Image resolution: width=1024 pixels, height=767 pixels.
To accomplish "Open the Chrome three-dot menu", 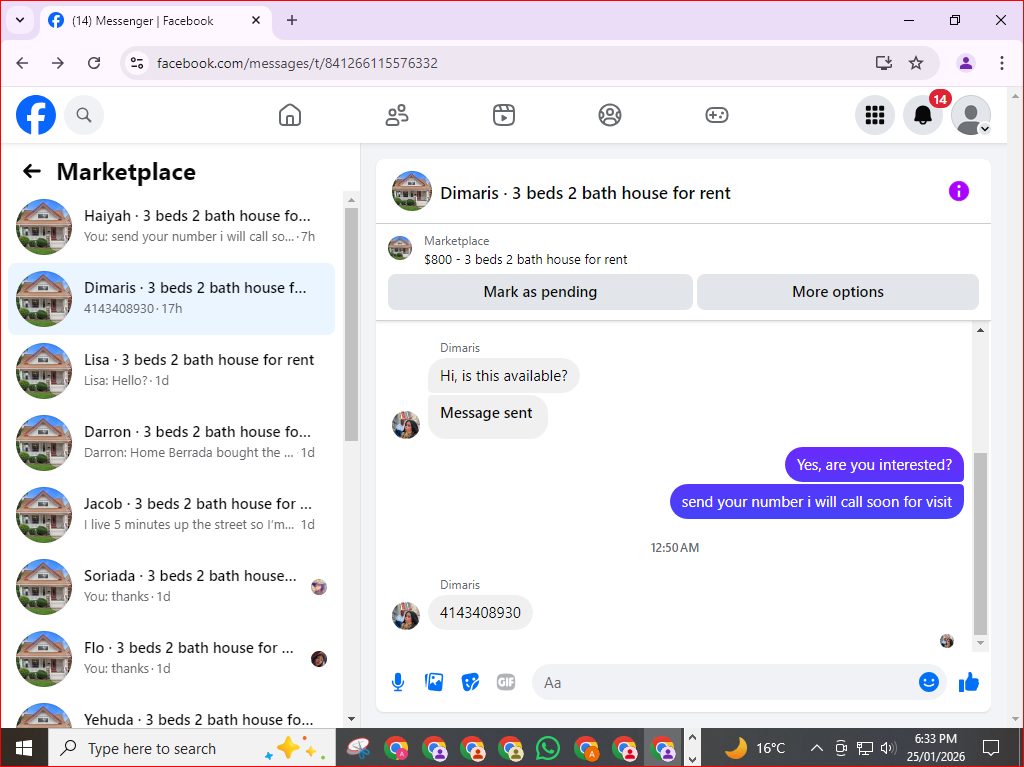I will 1002,63.
